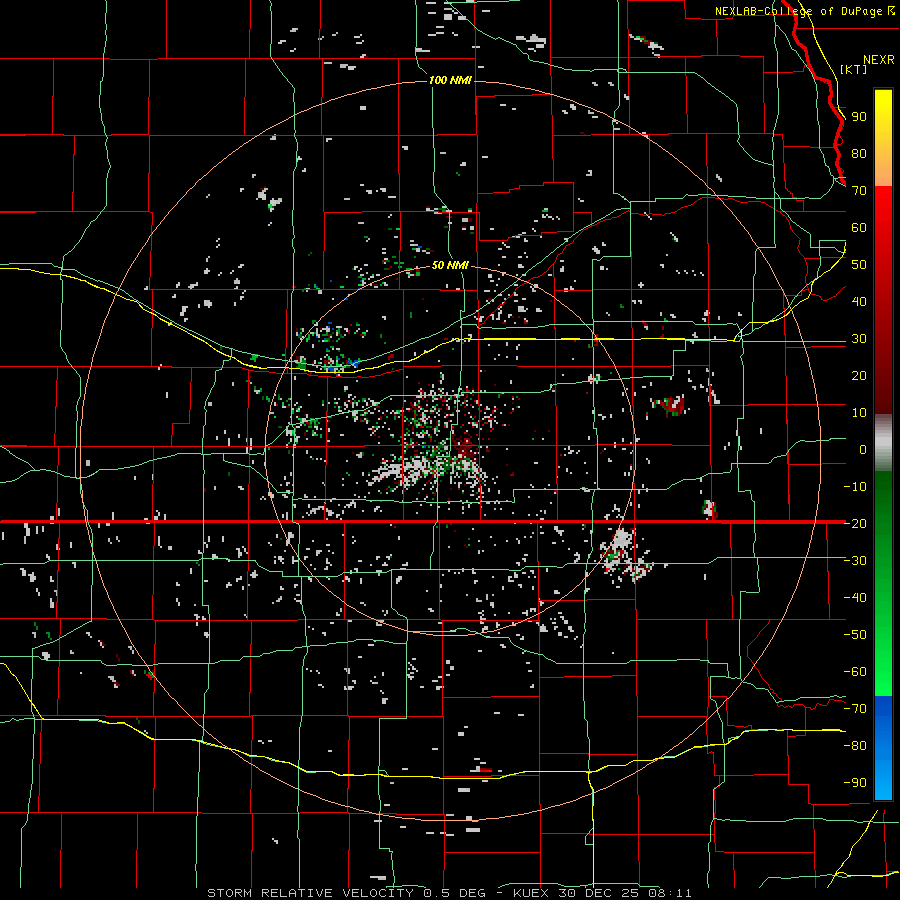Image resolution: width=900 pixels, height=900 pixels.
Task: Select the positive 40 scale value
Action: [x=859, y=301]
